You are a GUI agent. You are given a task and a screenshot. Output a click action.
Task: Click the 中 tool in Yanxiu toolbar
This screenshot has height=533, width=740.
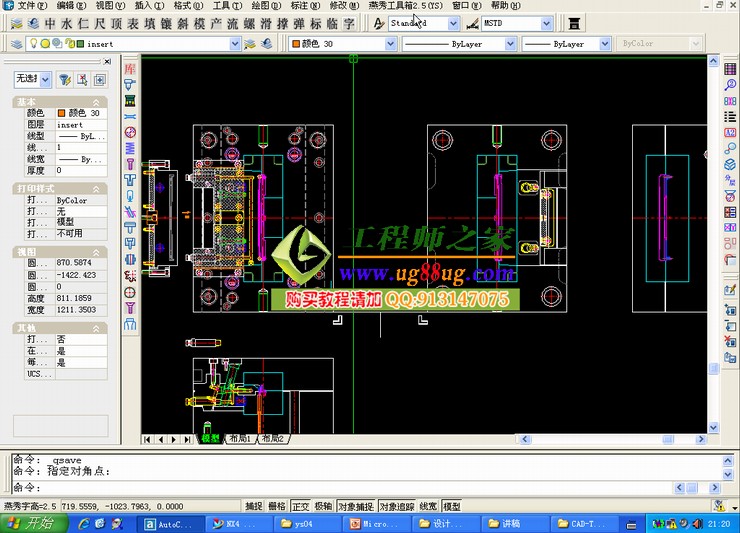click(x=51, y=22)
